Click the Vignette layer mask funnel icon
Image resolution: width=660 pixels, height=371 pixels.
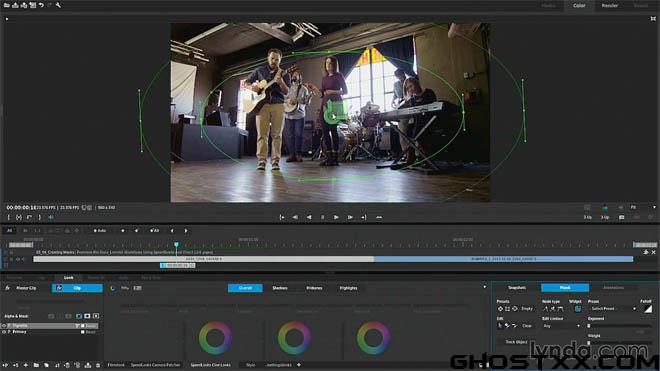pyautogui.click(x=77, y=326)
